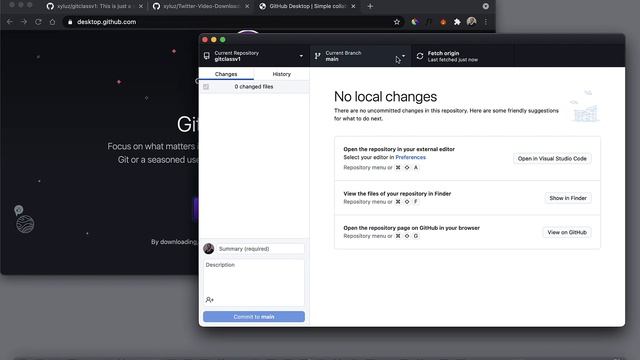Click the commit author avatar

[209, 249]
